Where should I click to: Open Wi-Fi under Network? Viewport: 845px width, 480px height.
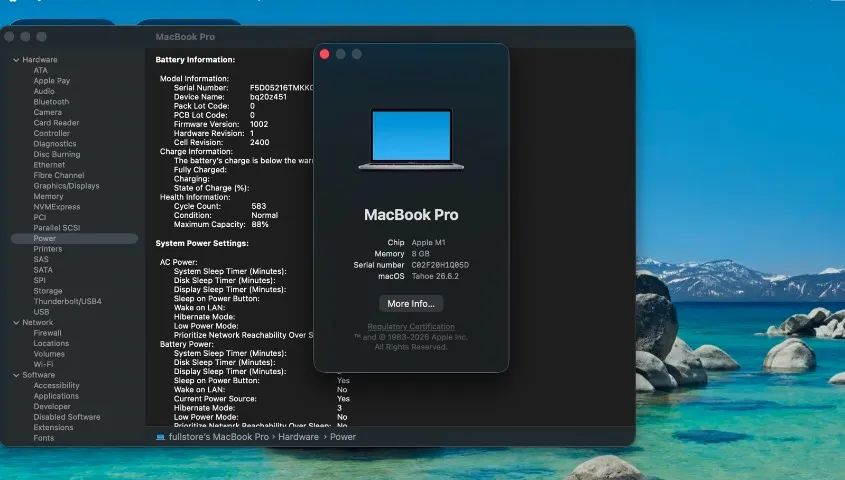point(43,364)
